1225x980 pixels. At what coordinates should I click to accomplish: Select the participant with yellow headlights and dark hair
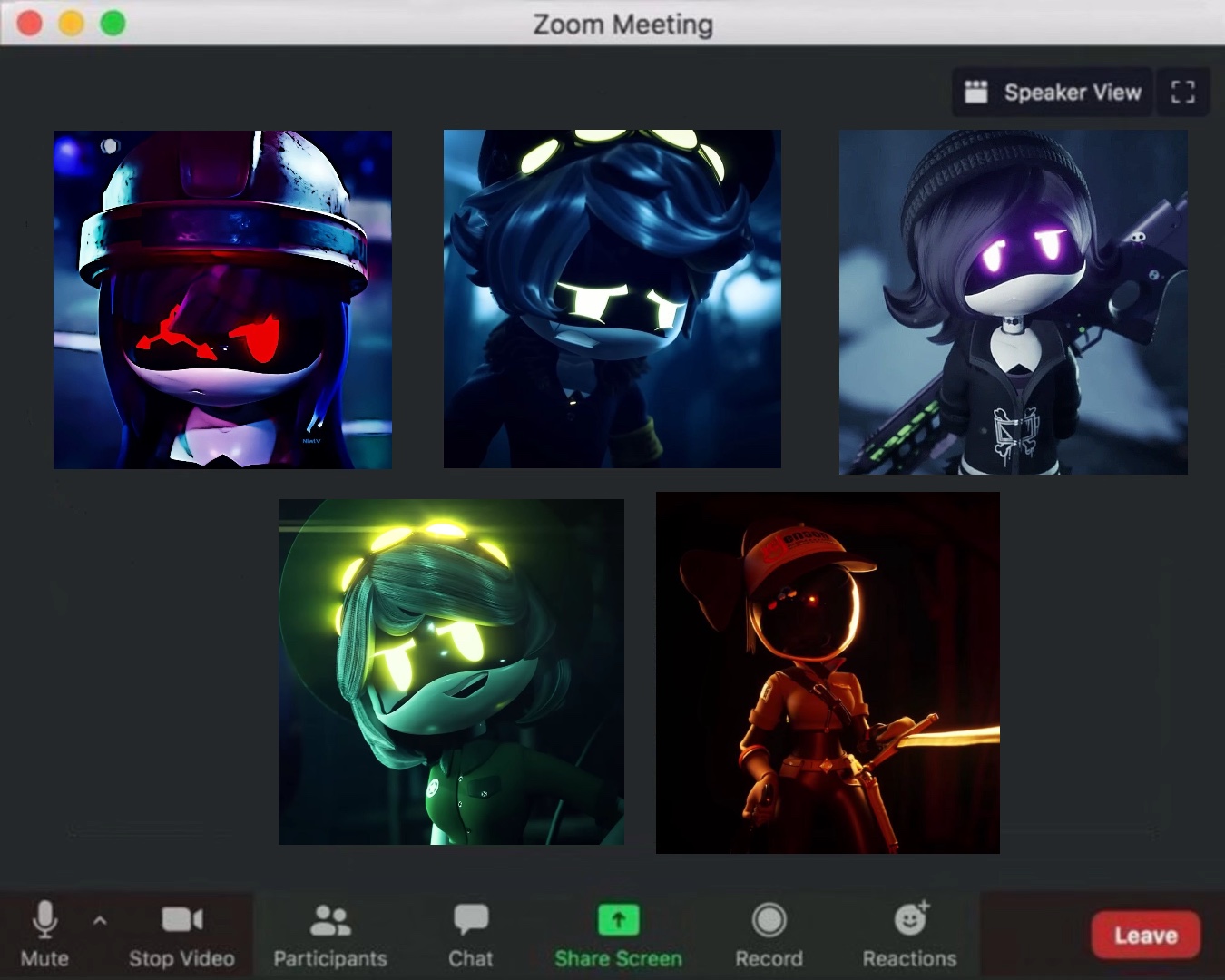tap(612, 299)
